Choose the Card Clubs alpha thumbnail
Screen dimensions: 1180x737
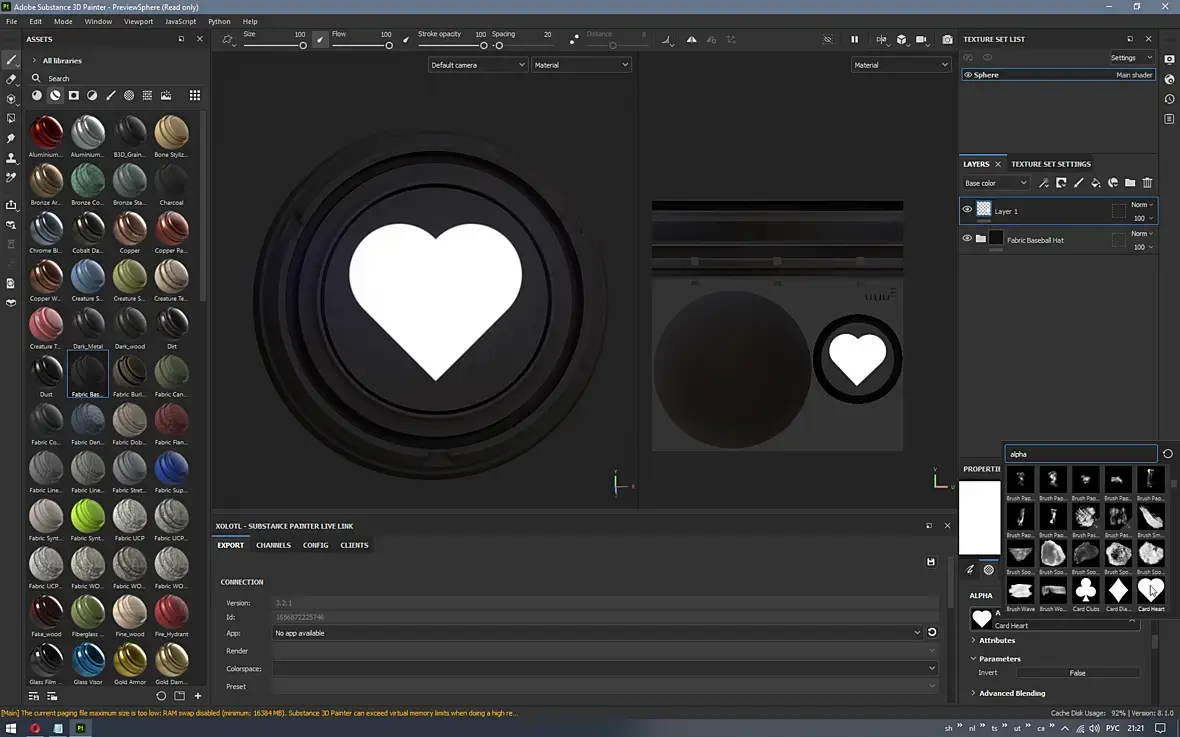pyautogui.click(x=1086, y=590)
